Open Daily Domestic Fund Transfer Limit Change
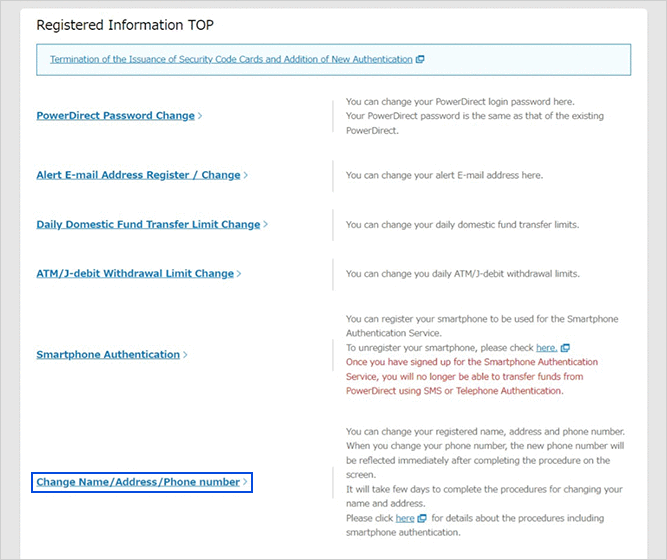The height and width of the screenshot is (560, 667). coord(148,225)
